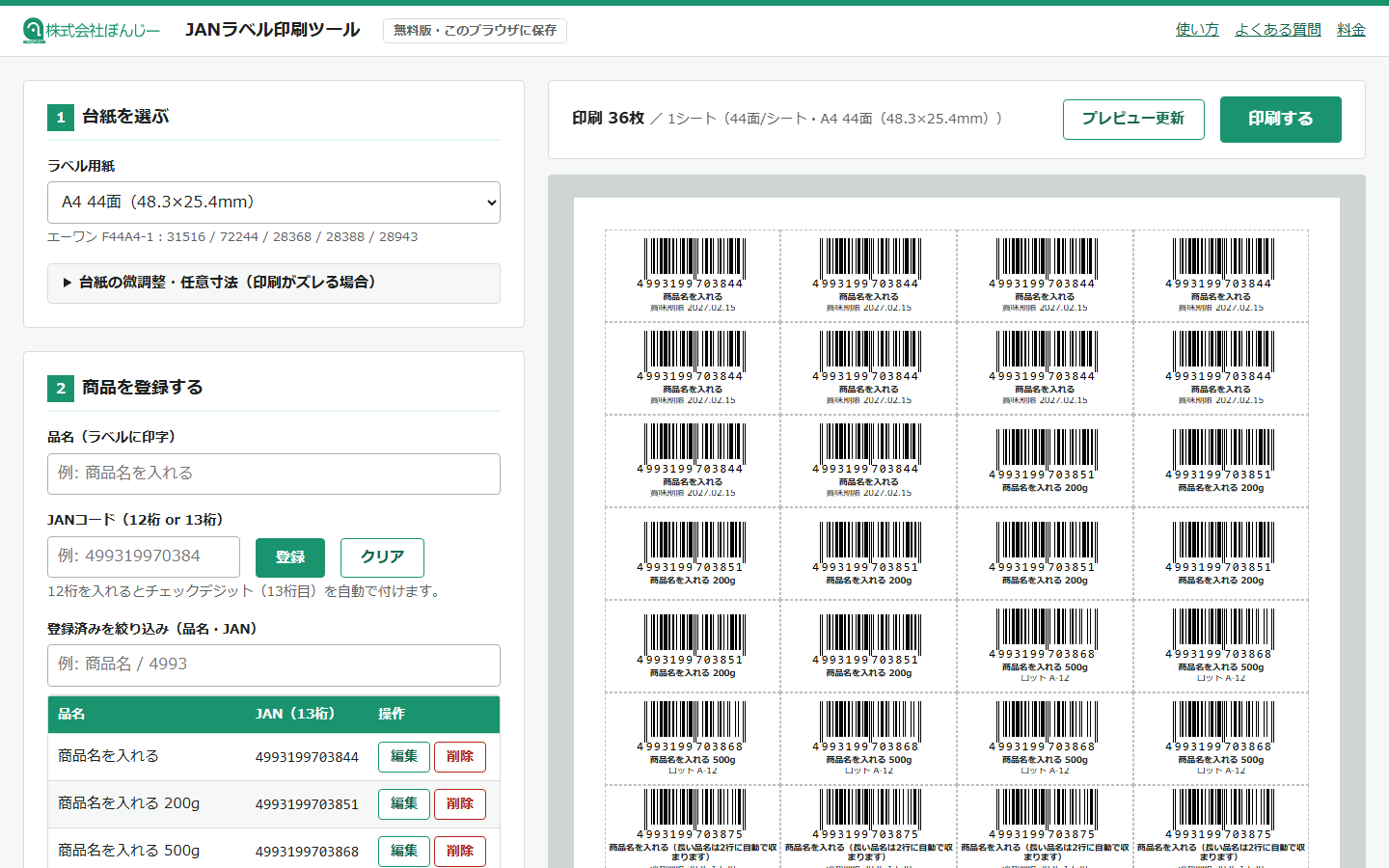Focus the 品名 input field

(274, 474)
